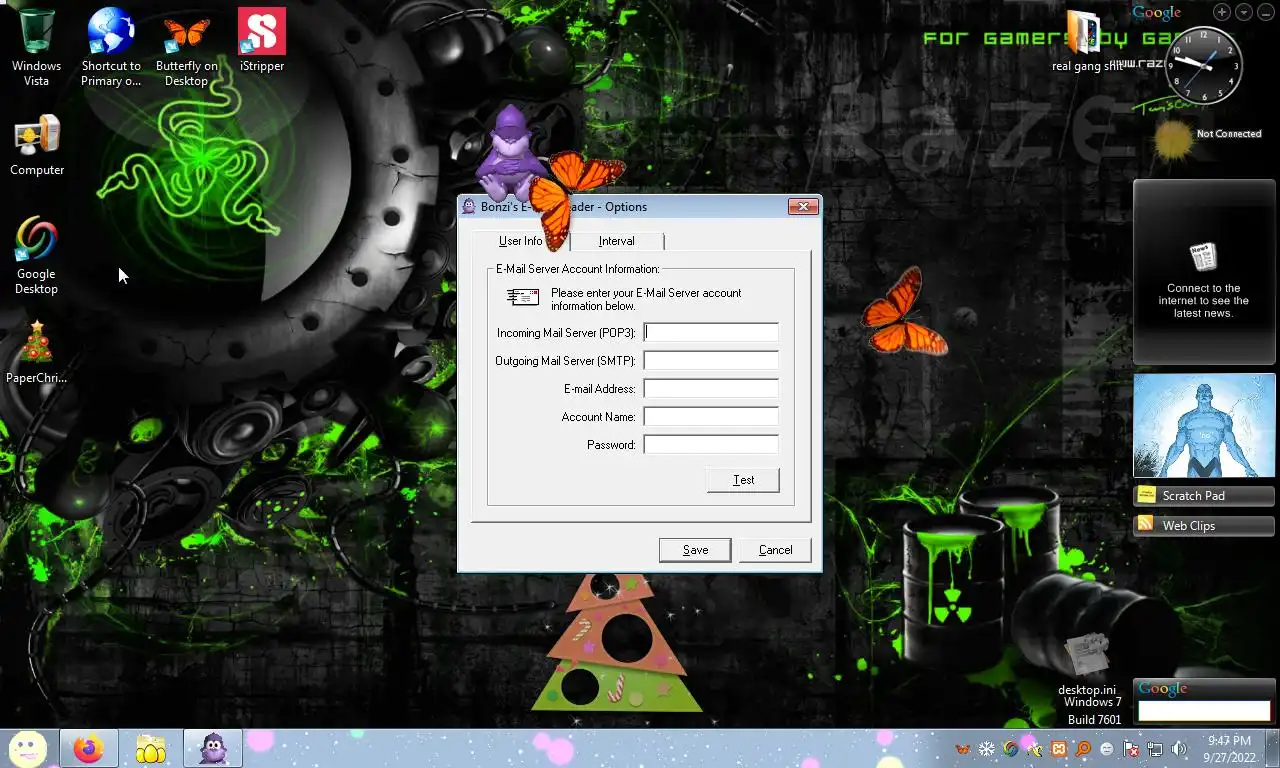The width and height of the screenshot is (1280, 768).
Task: Click the blue figure photo gadget thumbnail
Action: [1204, 426]
